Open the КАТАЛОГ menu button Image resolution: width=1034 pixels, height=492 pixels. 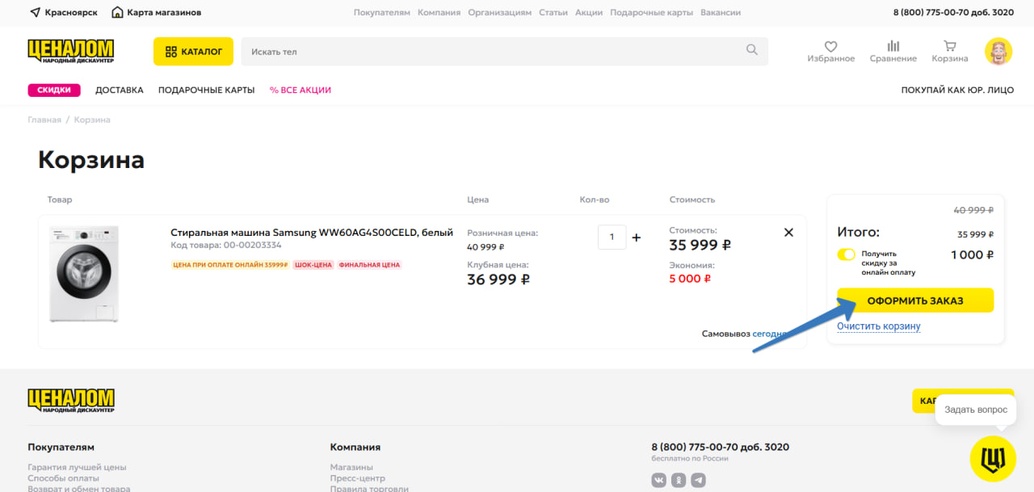[193, 51]
